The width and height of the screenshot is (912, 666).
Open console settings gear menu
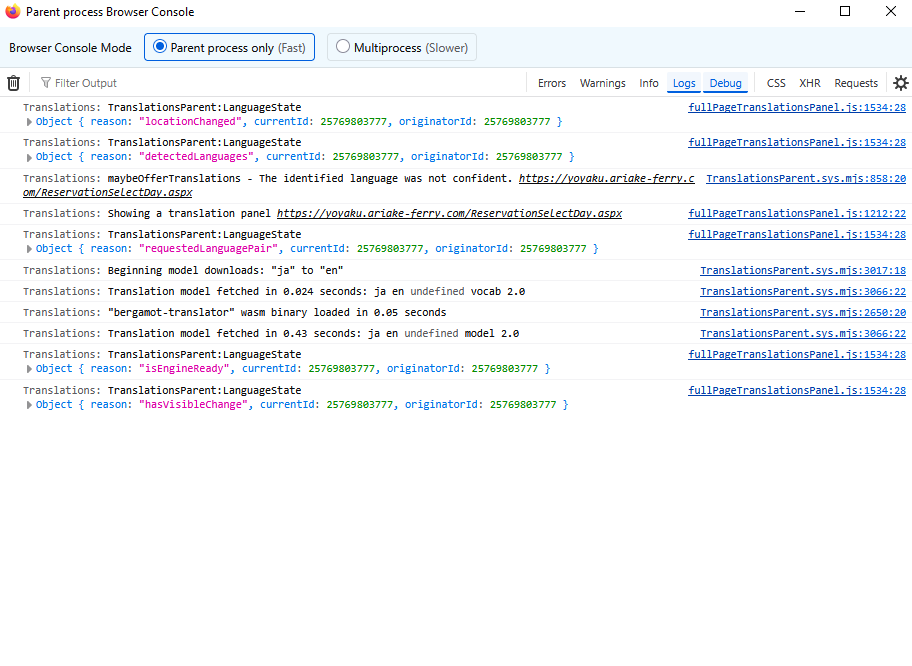pos(900,83)
